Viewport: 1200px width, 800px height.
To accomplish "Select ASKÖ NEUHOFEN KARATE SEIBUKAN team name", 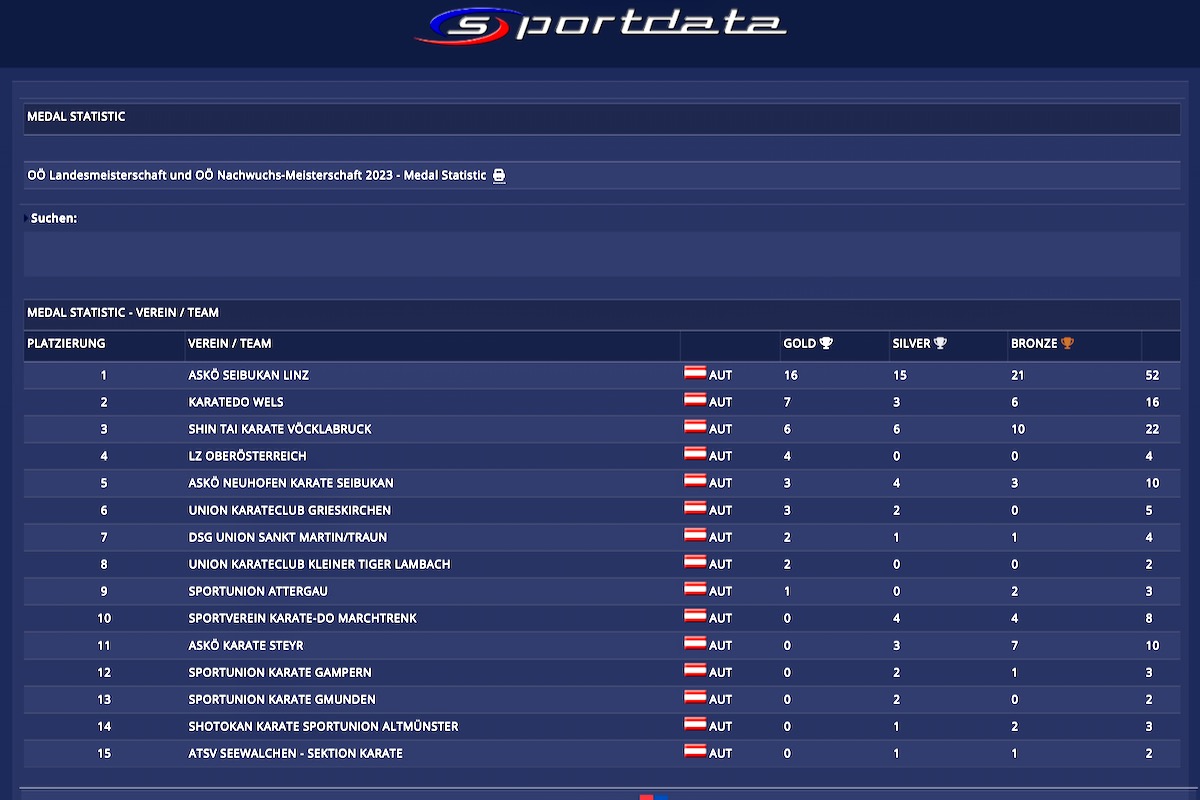I will 291,484.
